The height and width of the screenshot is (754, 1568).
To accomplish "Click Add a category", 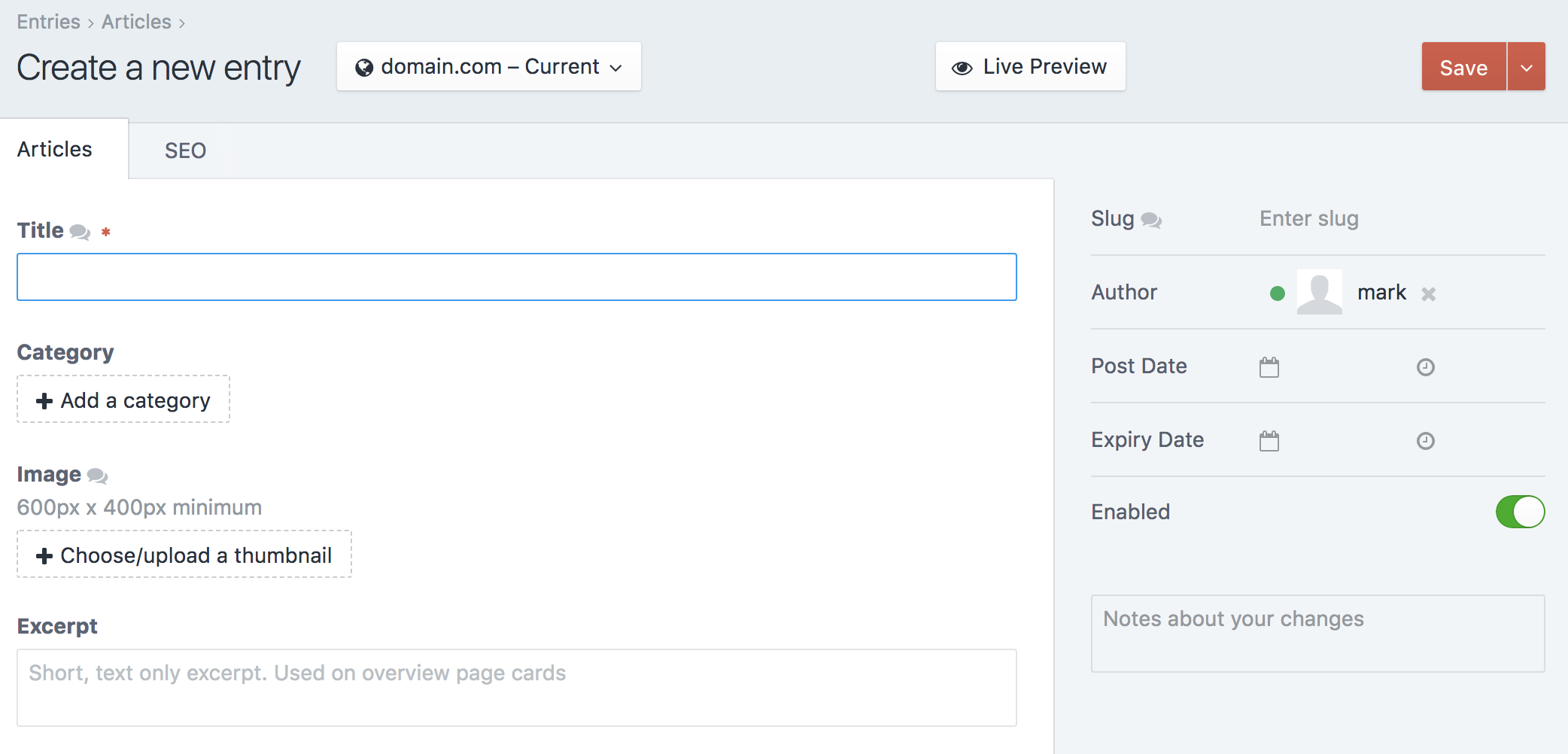I will click(123, 400).
